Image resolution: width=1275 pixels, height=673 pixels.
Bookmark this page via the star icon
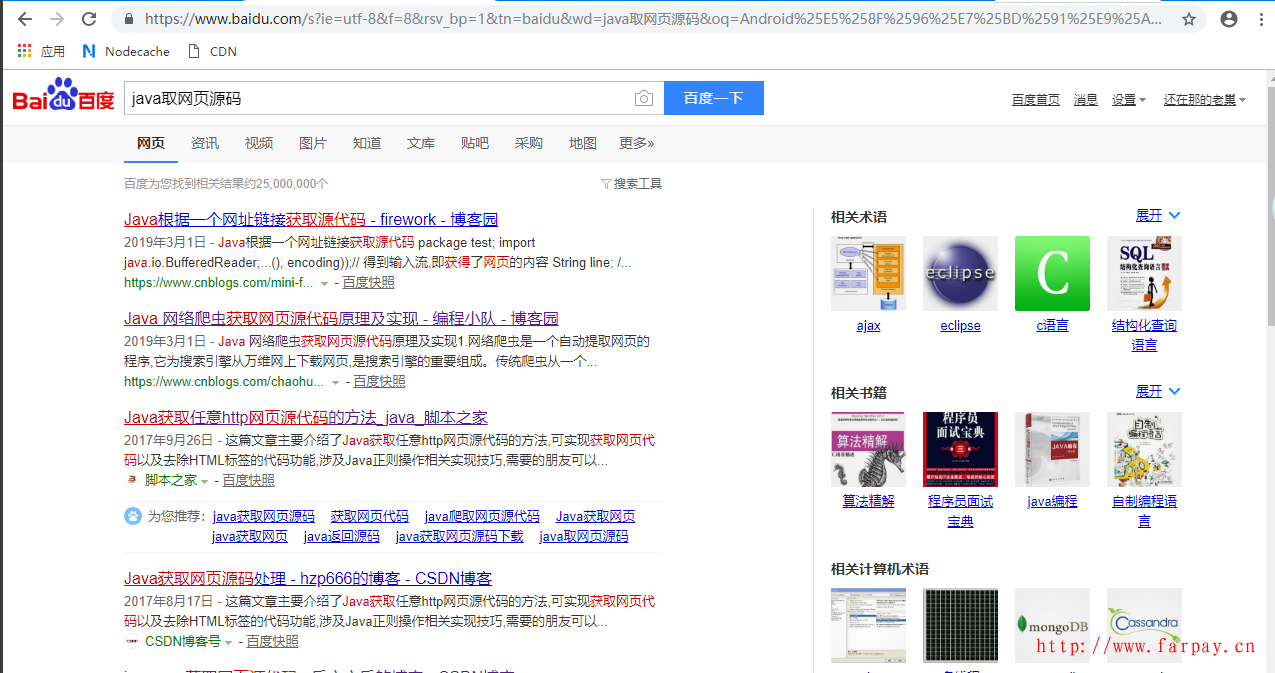point(1191,18)
